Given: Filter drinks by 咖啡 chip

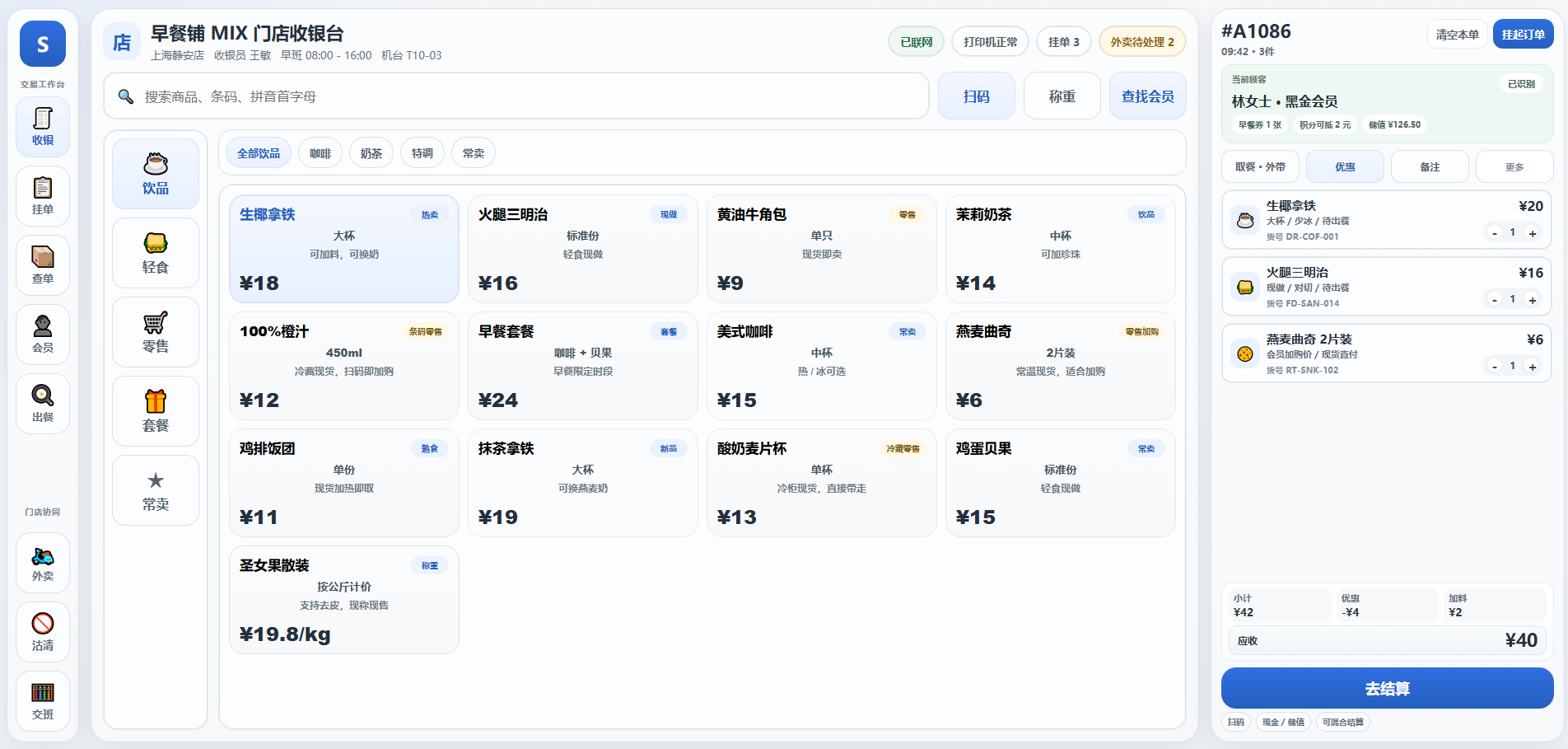Looking at the screenshot, I should click(320, 153).
